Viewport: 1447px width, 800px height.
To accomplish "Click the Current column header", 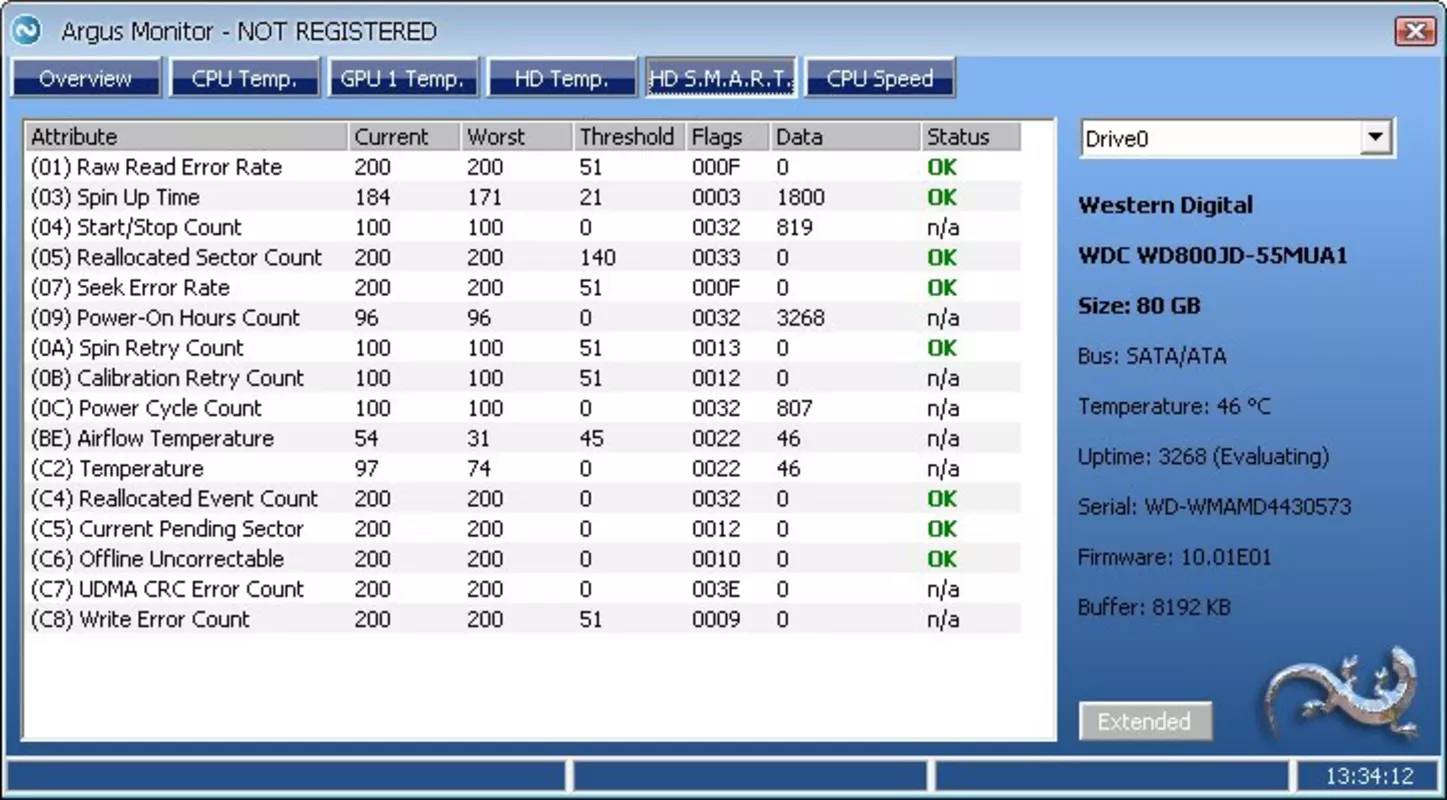I will [x=405, y=137].
